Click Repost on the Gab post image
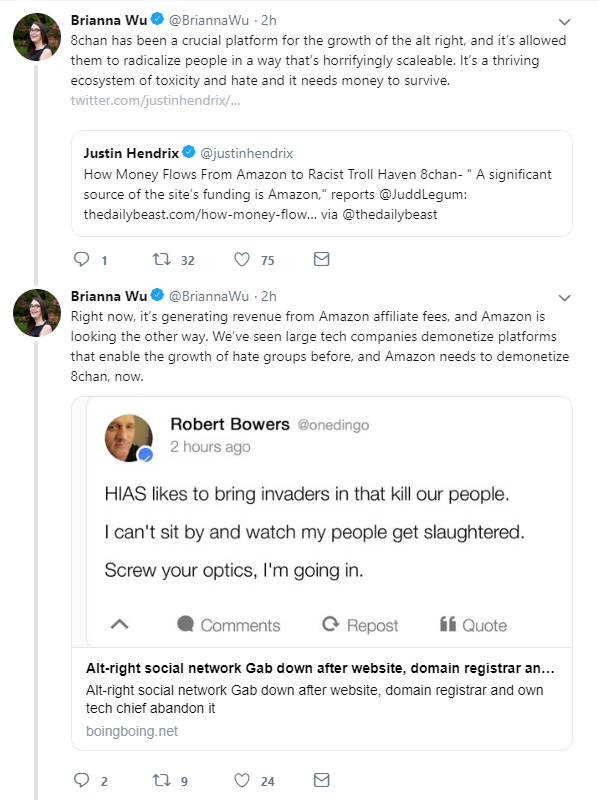Viewport: 599px width, 800px height. (x=360, y=625)
